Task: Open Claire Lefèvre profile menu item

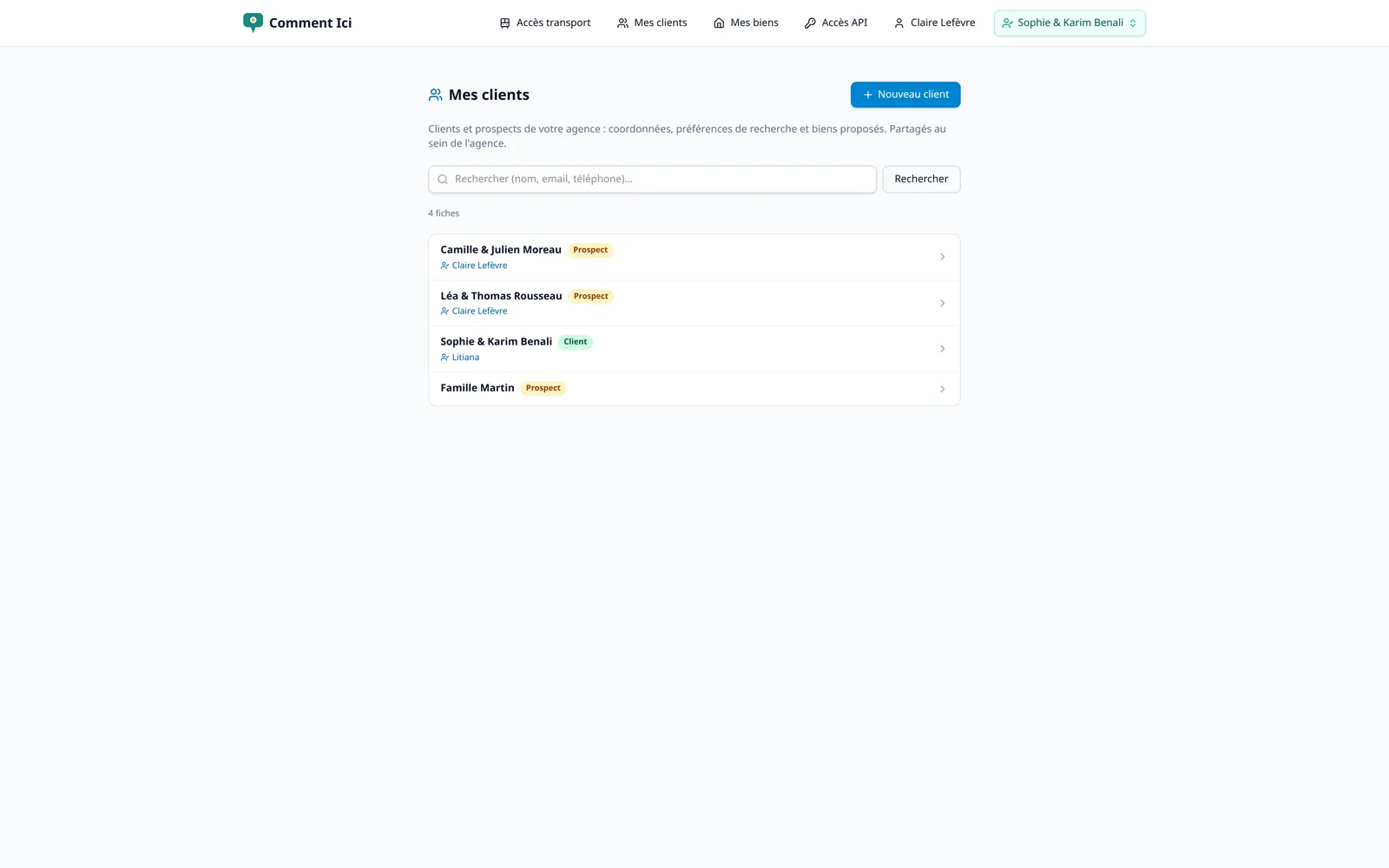Action: pos(934,23)
